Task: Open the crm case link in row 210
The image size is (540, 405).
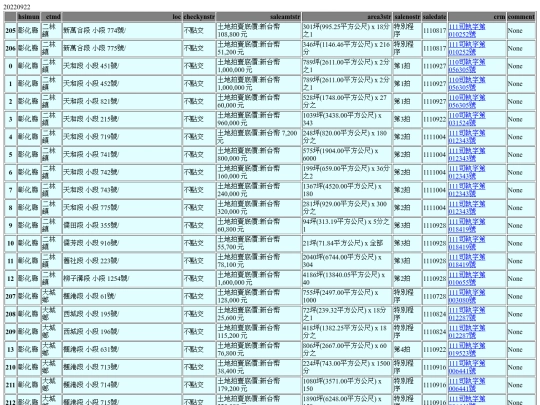Action: pos(467,367)
